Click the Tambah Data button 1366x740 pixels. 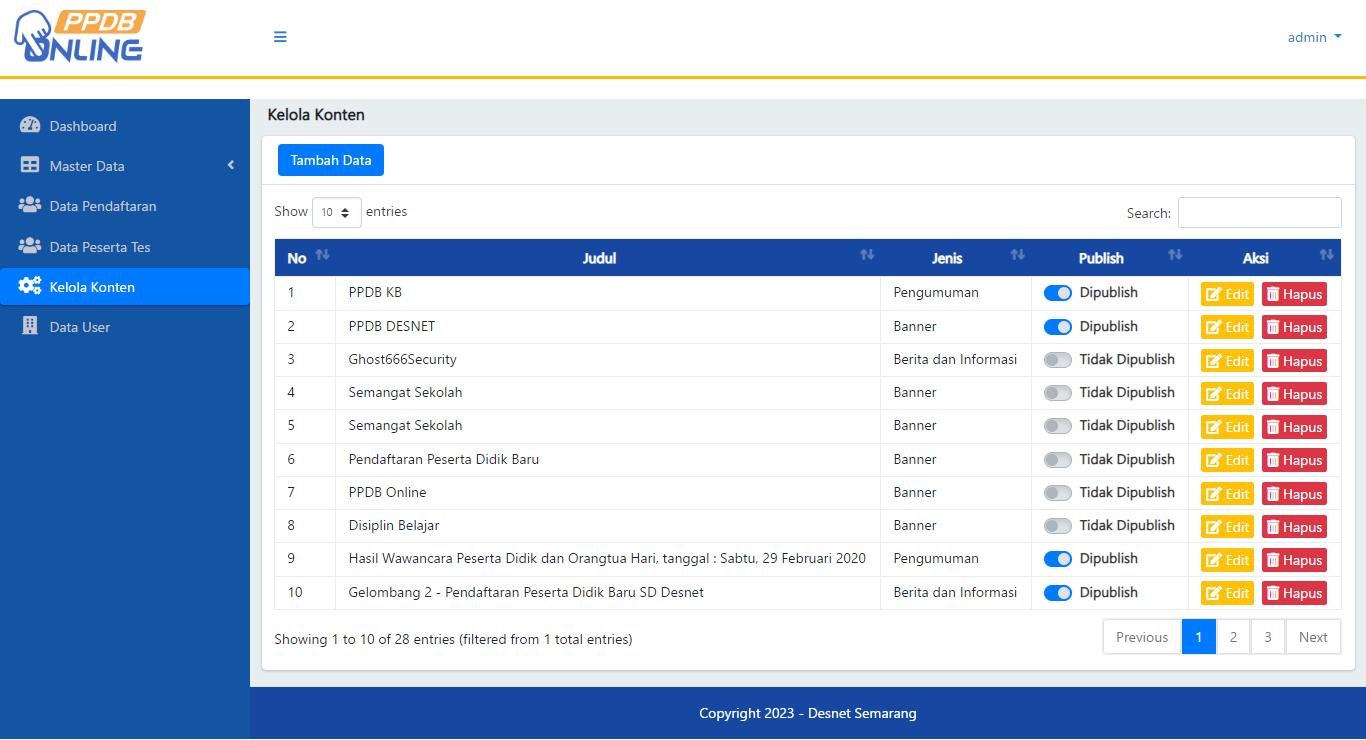(x=330, y=160)
